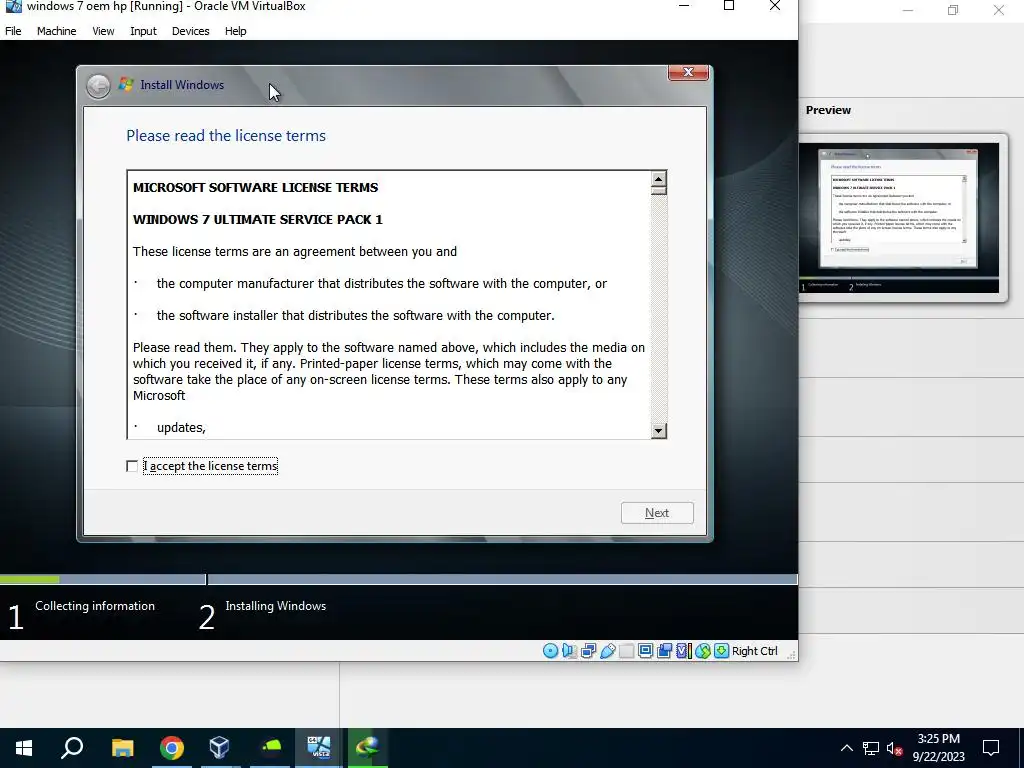Open notification center icon
The width and height of the screenshot is (1024, 768).
[x=991, y=748]
